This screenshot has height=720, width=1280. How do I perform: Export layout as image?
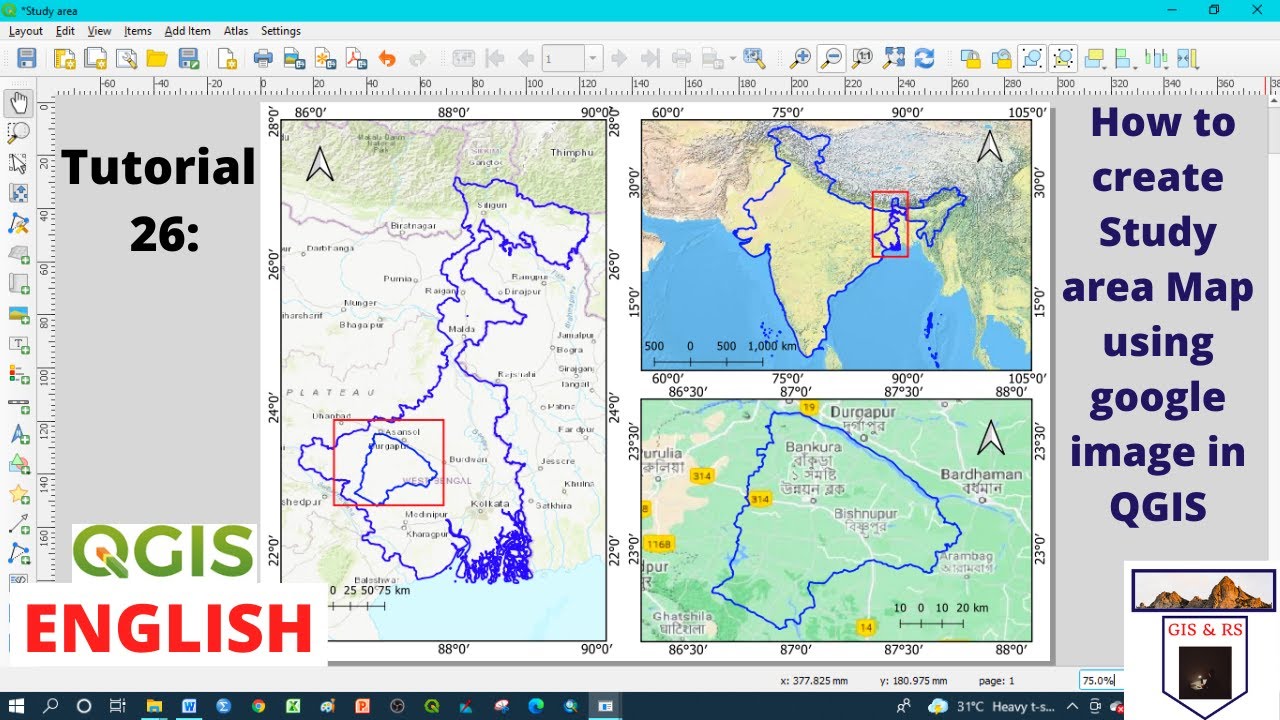coord(294,58)
